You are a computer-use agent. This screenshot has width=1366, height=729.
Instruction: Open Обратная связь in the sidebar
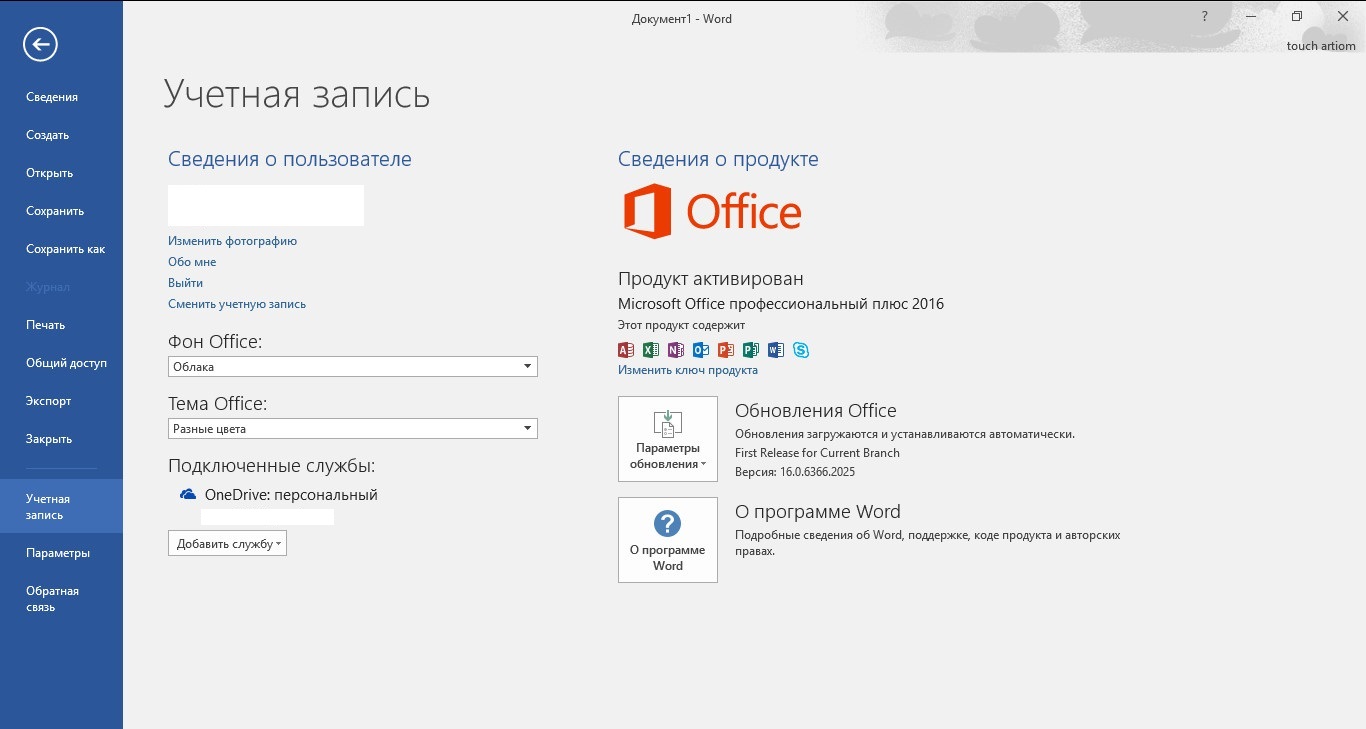click(52, 599)
